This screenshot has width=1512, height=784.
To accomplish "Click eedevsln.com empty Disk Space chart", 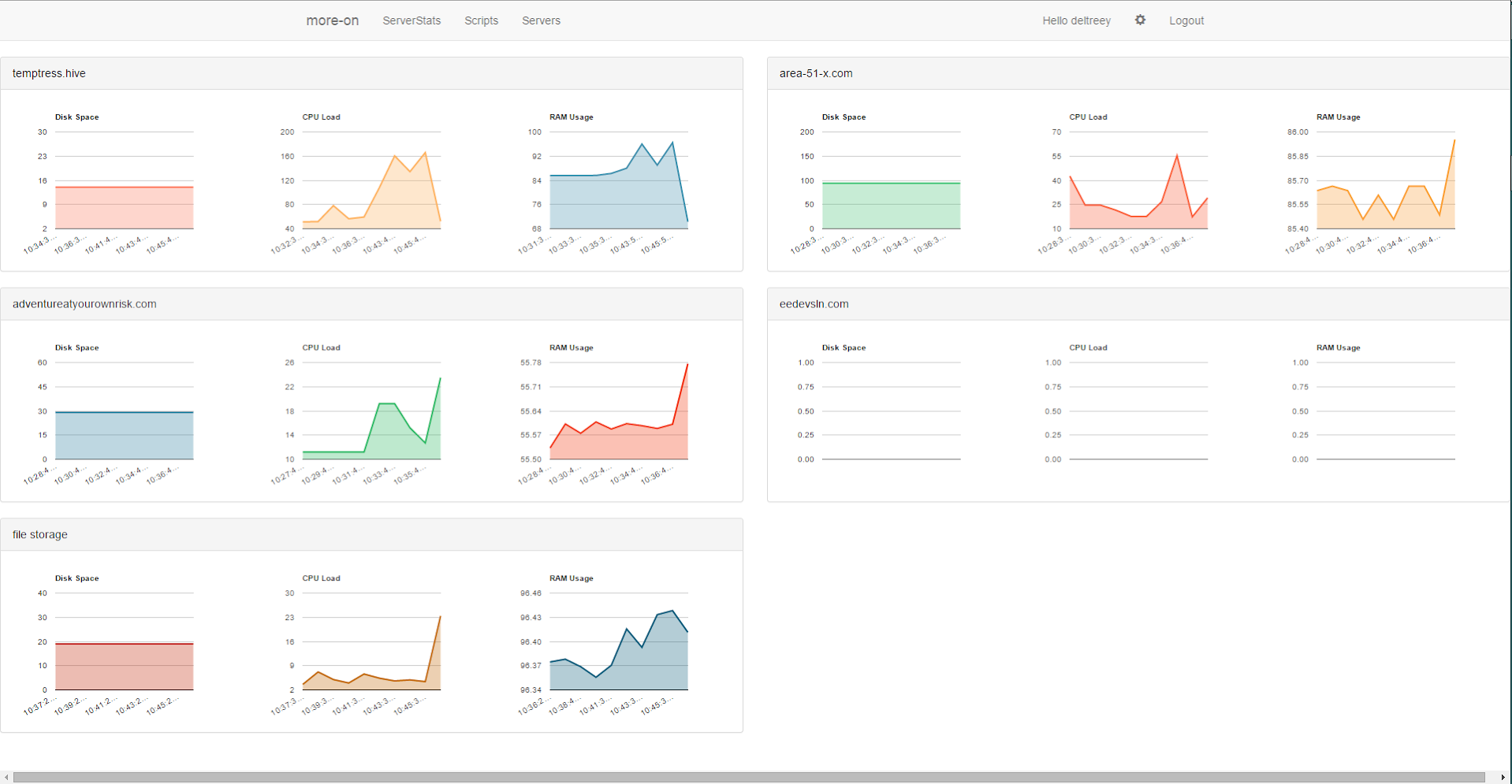I will pyautogui.click(x=892, y=411).
